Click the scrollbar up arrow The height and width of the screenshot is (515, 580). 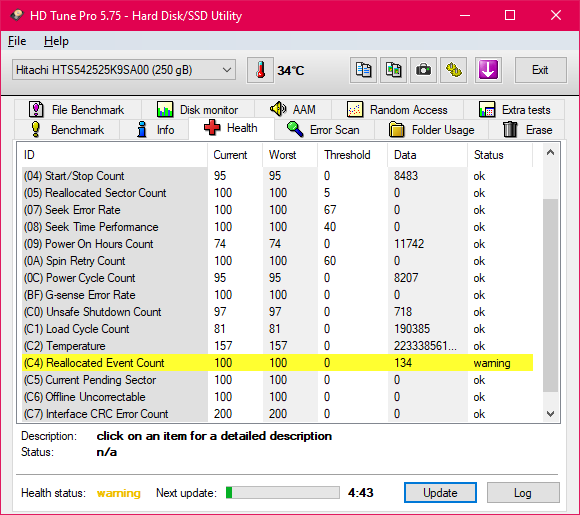[x=550, y=152]
